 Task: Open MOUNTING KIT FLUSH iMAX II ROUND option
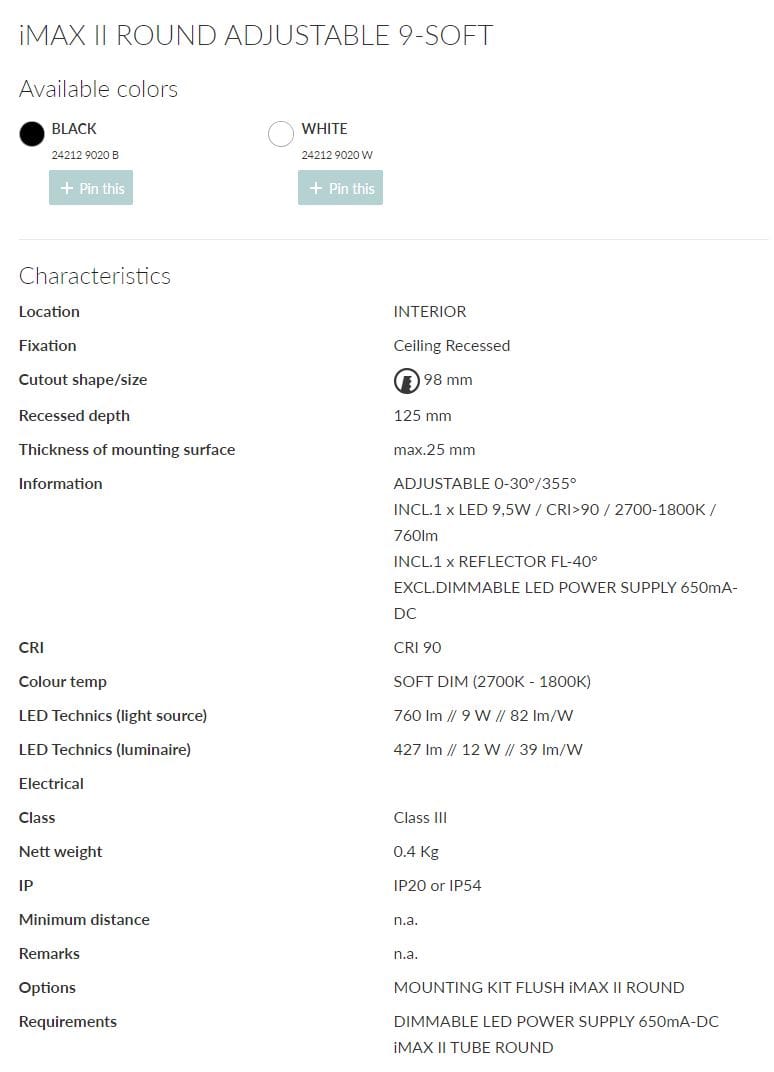[x=539, y=987]
